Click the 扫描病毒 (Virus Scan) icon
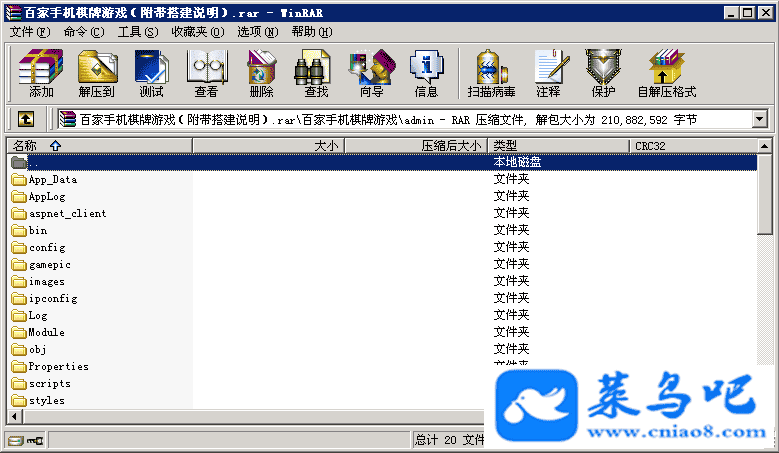The height and width of the screenshot is (453, 779). [491, 73]
